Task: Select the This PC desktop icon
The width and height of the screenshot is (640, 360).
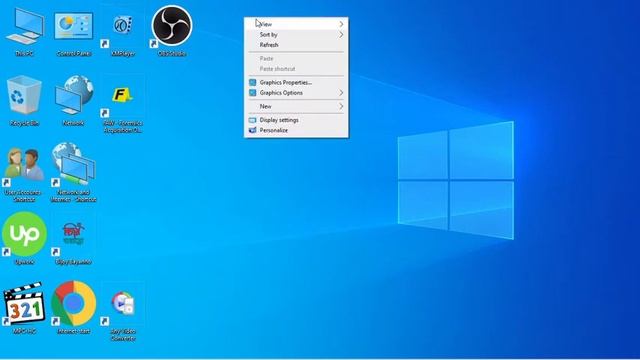Action: click(x=24, y=27)
